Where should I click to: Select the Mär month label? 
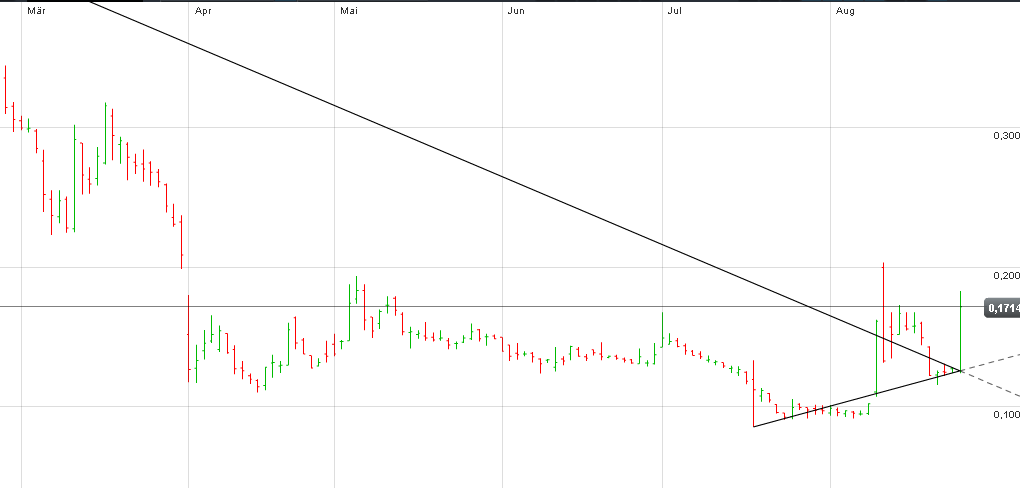coord(36,10)
